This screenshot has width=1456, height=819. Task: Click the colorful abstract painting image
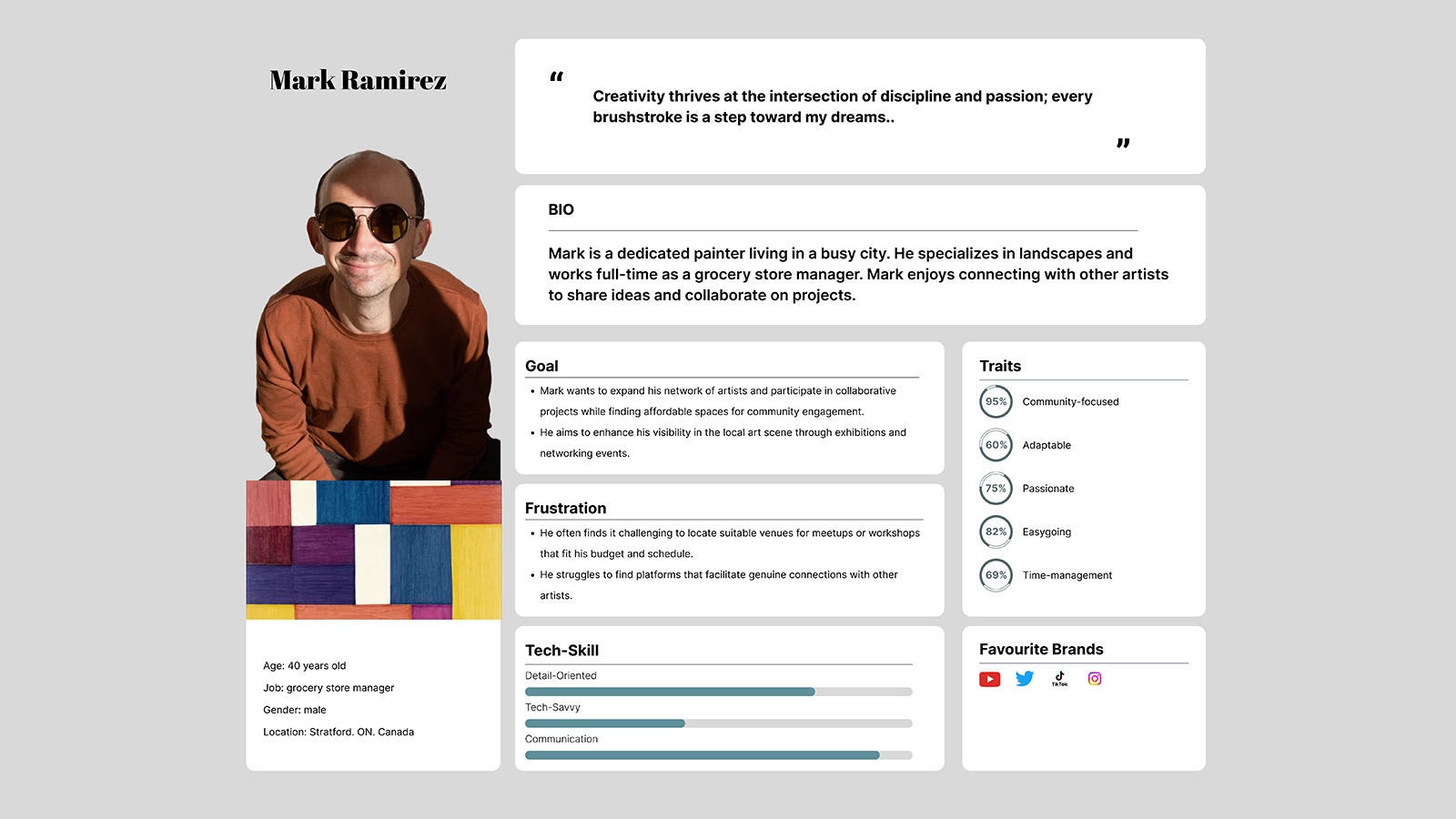[x=373, y=550]
